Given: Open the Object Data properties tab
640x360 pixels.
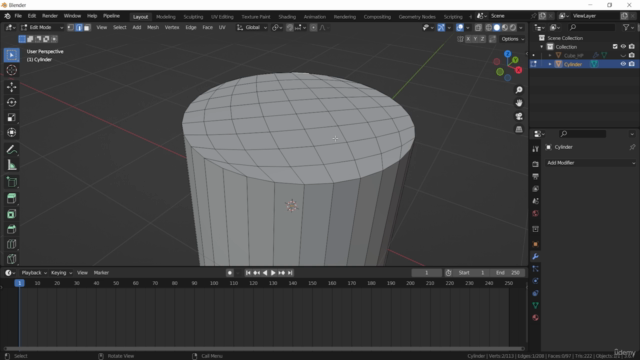Looking at the screenshot, I should point(535,305).
